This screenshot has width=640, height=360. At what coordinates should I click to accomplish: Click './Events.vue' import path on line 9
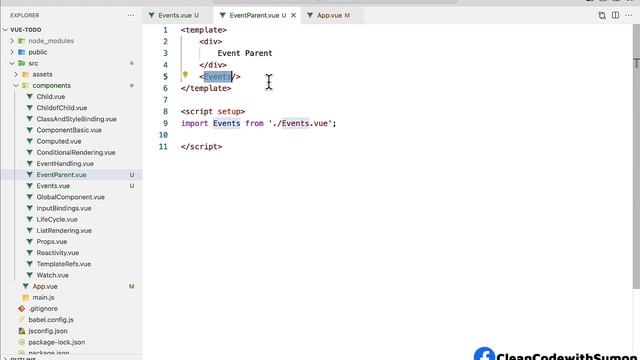300,123
